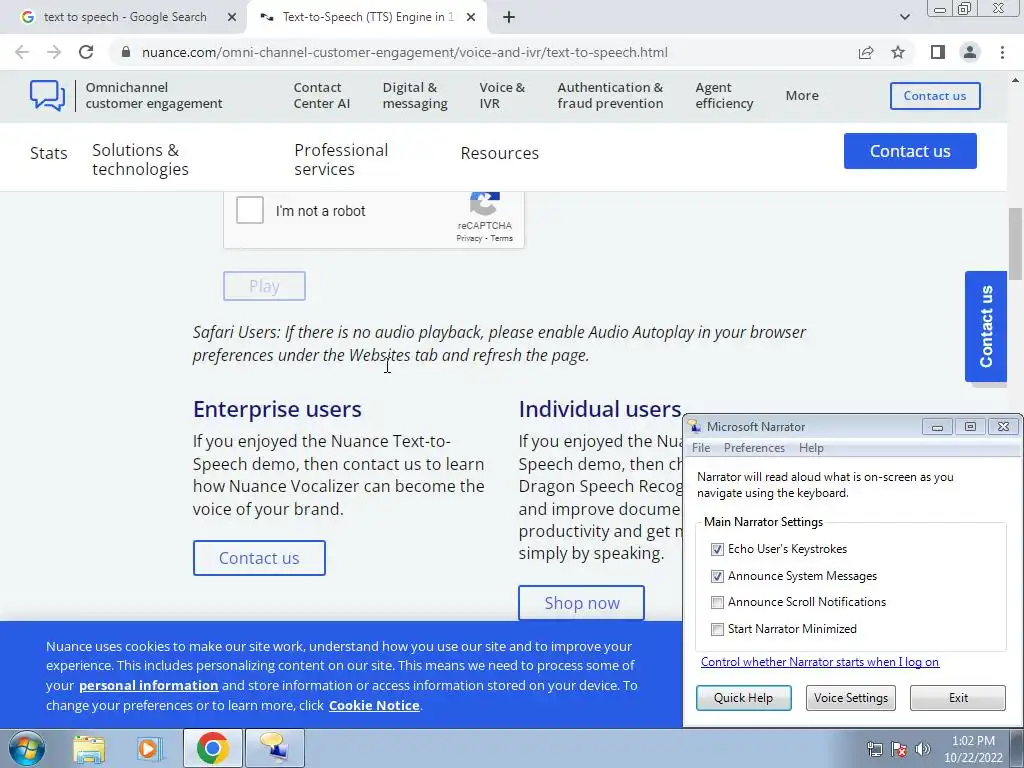1024x768 pixels.
Task: Click the network tray icon
Action: pos(874,749)
